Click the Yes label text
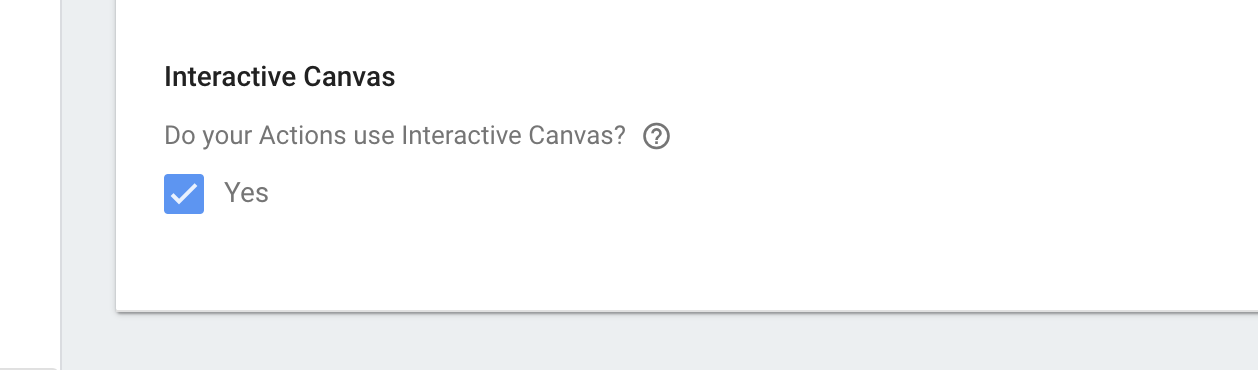This screenshot has width=1258, height=370. click(246, 192)
